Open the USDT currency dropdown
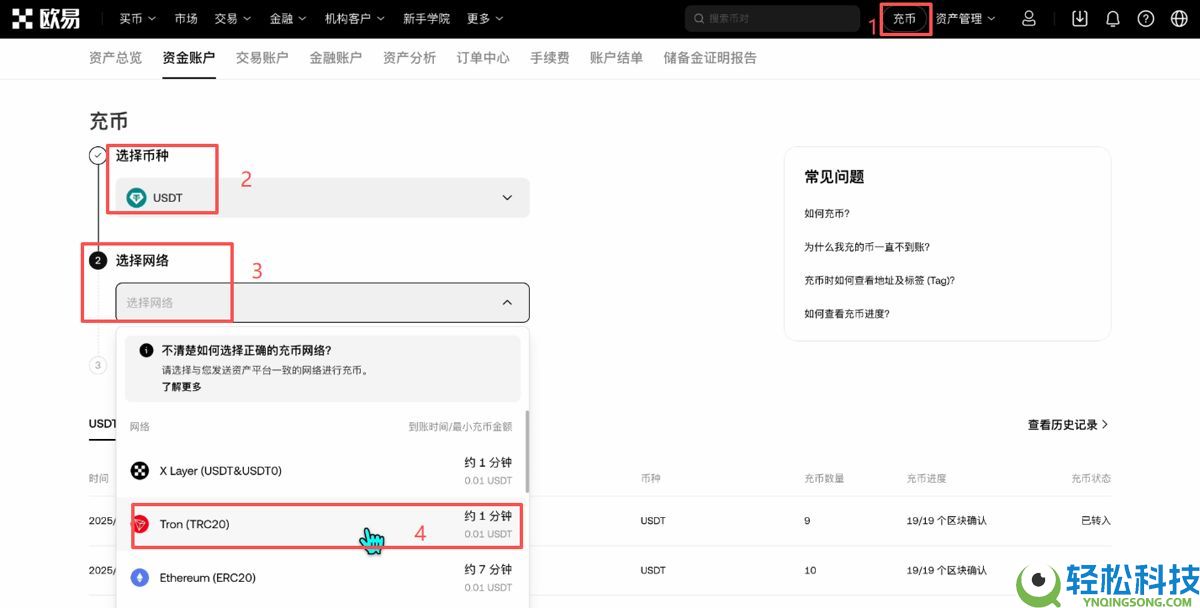The height and width of the screenshot is (608, 1200). (508, 197)
